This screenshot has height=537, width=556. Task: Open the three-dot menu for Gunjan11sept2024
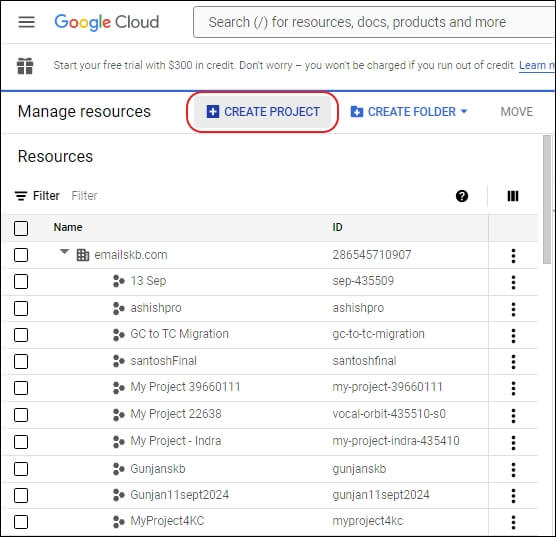tap(513, 496)
